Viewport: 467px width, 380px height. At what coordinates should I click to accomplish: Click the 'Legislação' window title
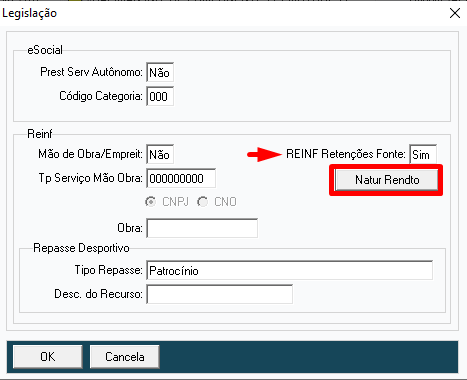click(29, 13)
